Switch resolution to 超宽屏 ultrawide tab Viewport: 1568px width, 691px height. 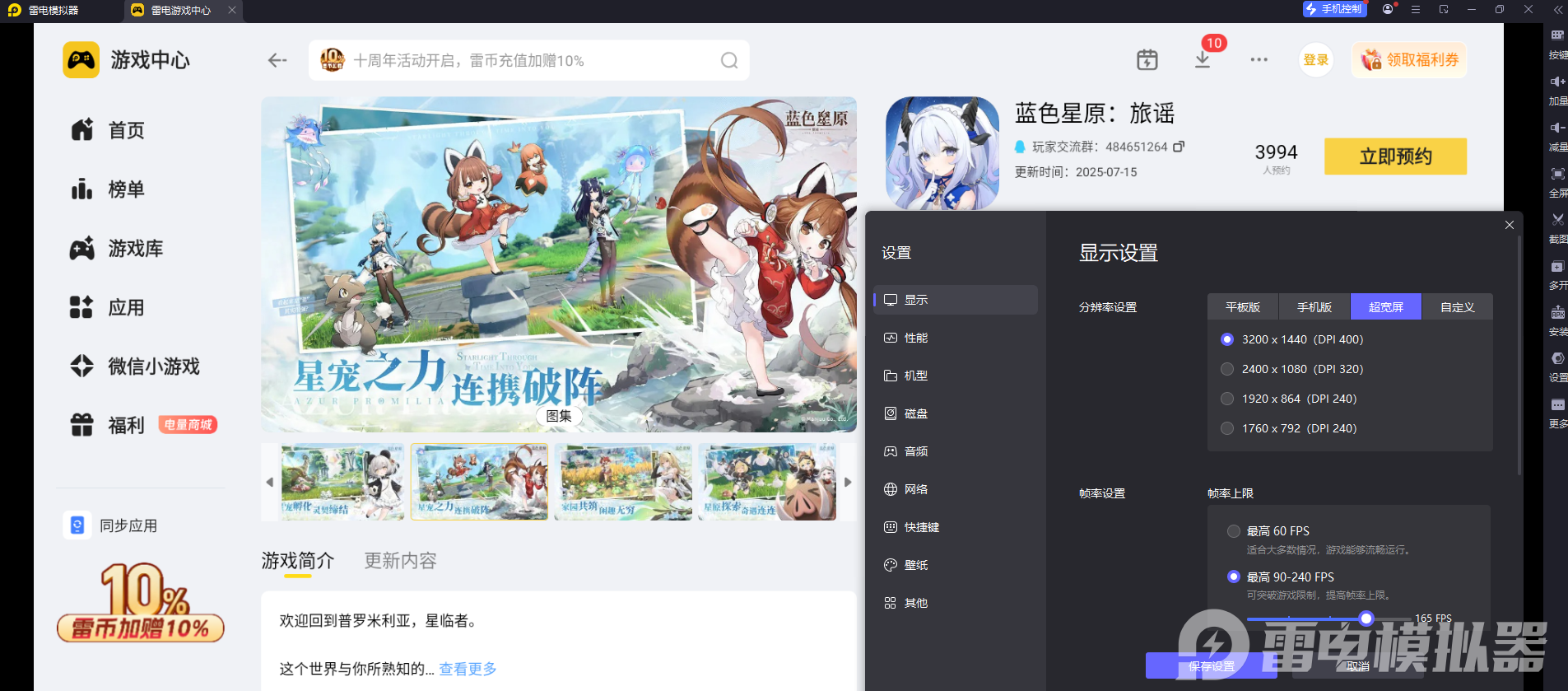click(1386, 307)
